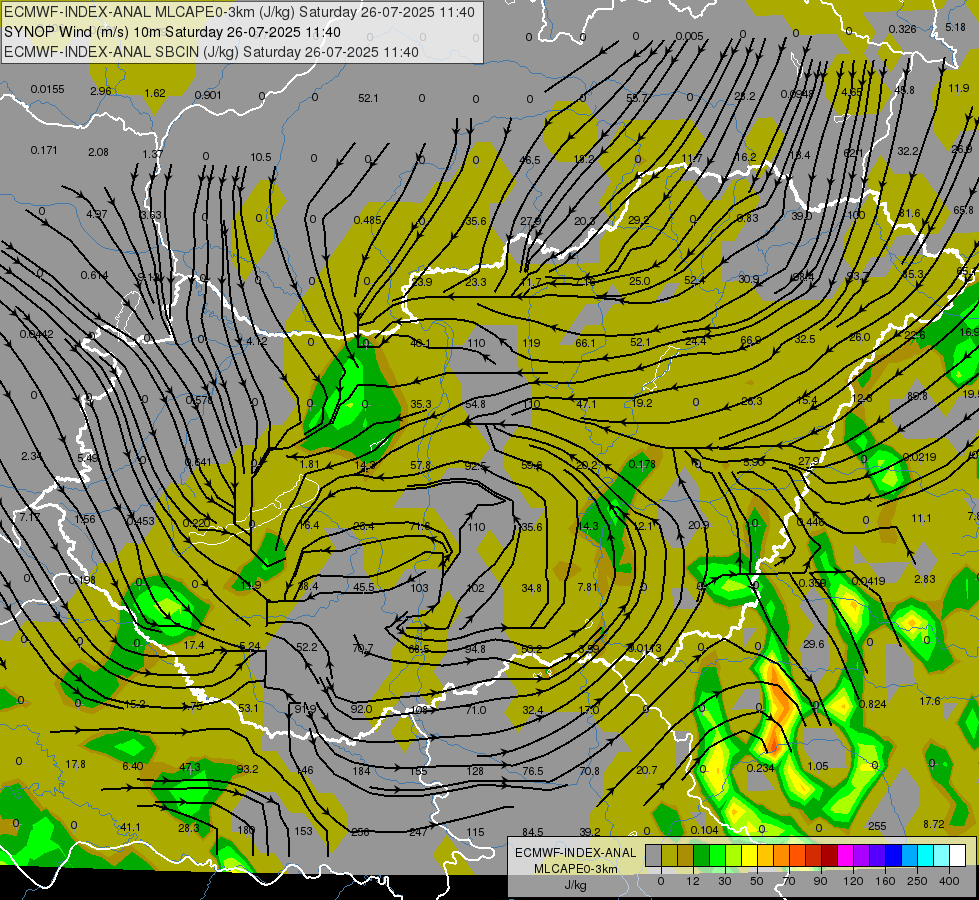Click the SBCIN title line in header

211,52
